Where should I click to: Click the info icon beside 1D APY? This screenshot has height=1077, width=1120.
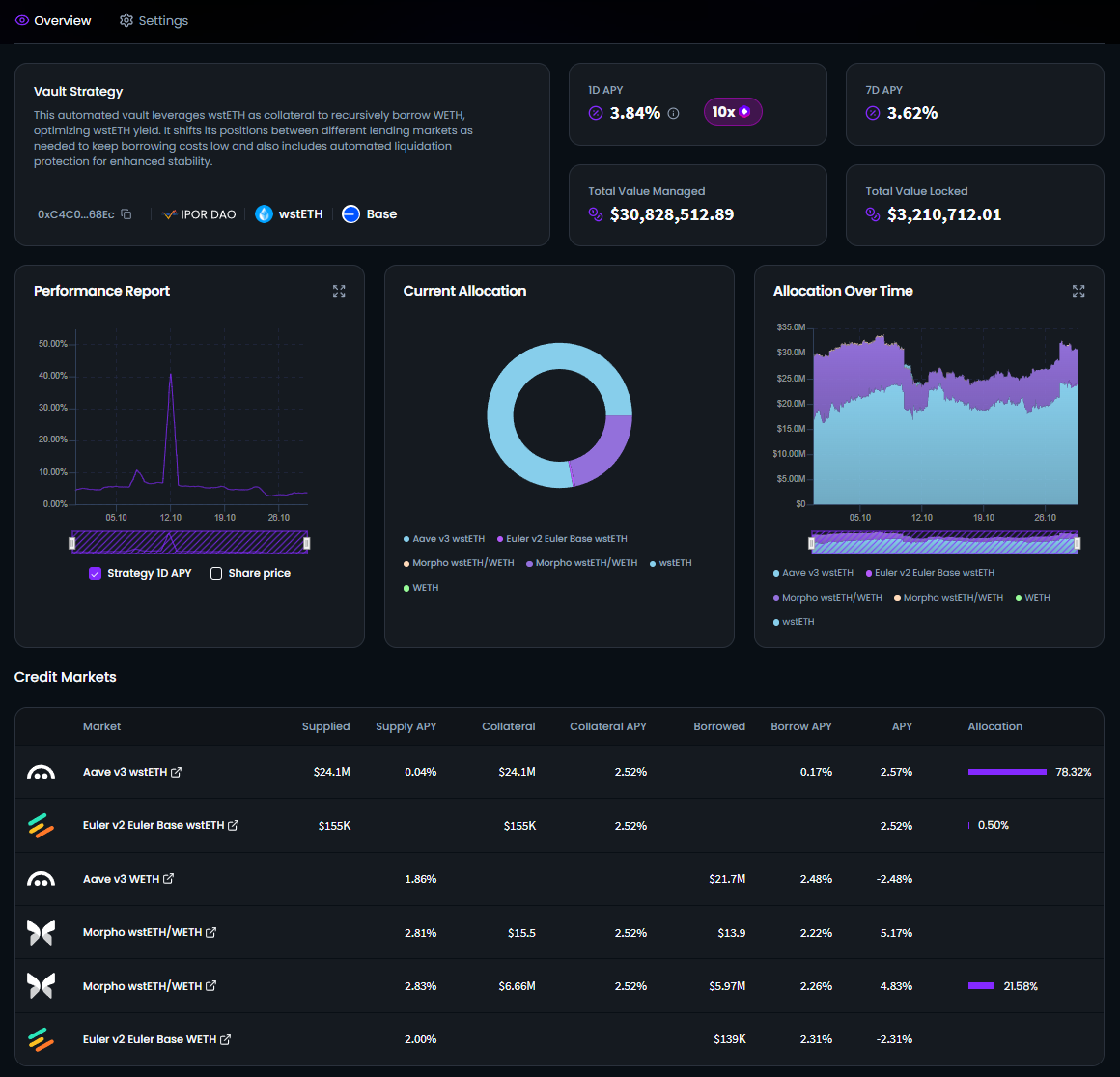pyautogui.click(x=673, y=113)
